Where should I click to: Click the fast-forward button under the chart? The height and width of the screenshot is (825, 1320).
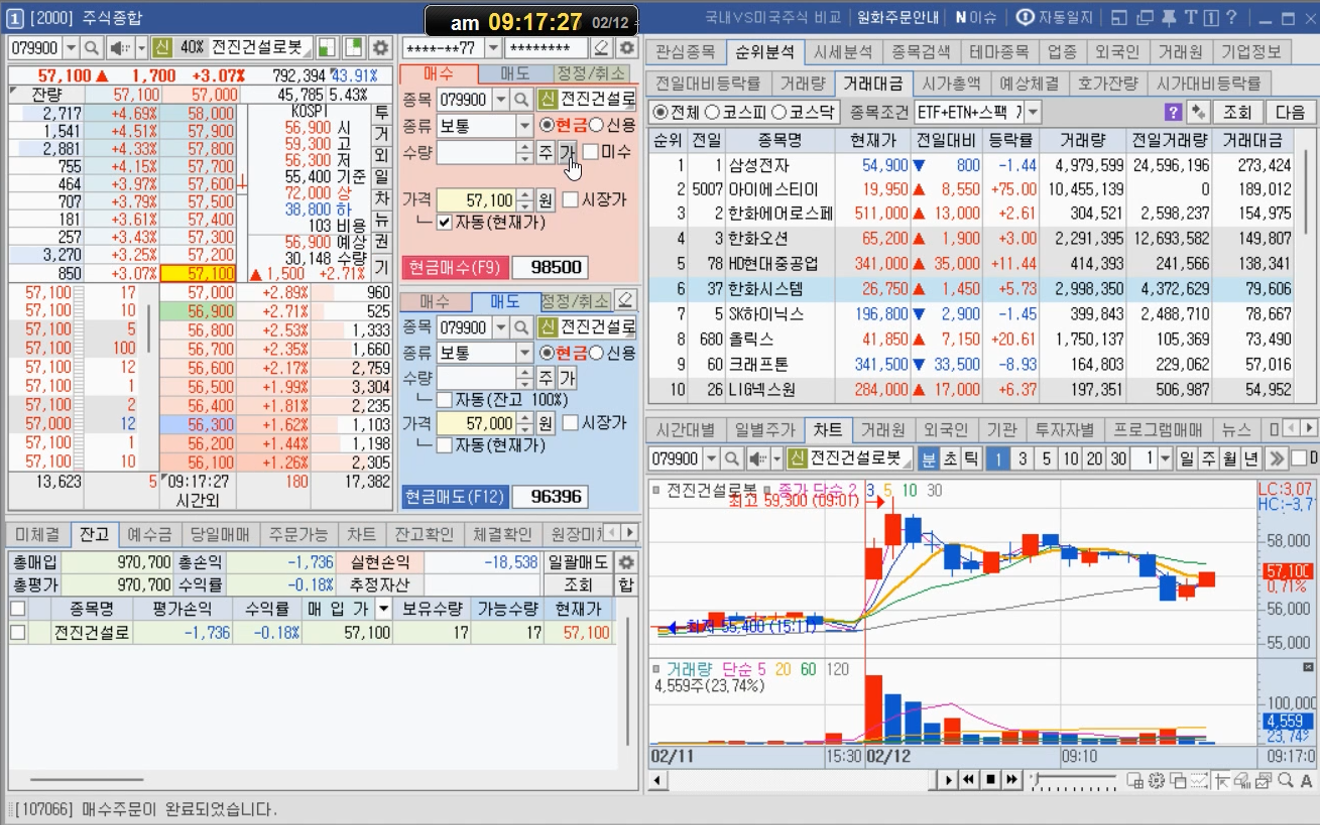(1011, 779)
